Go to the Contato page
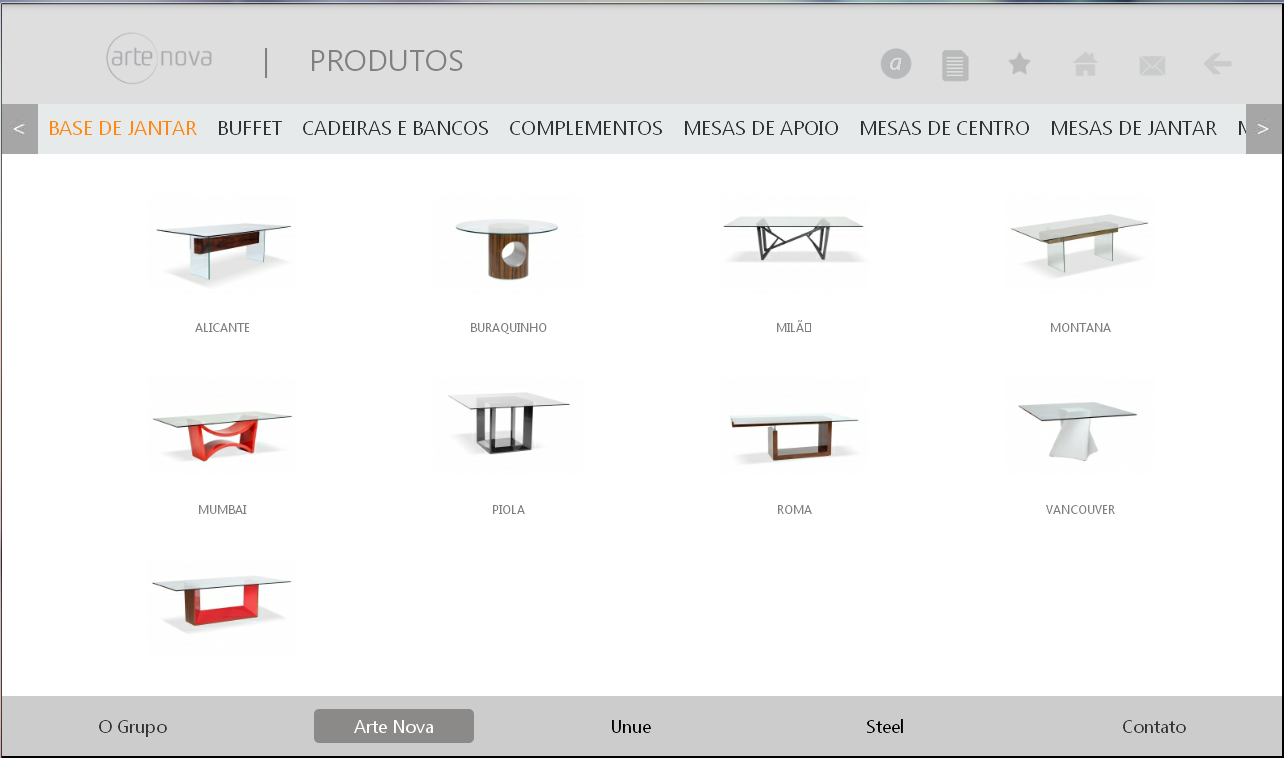Viewport: 1284px width, 758px height. click(1154, 727)
